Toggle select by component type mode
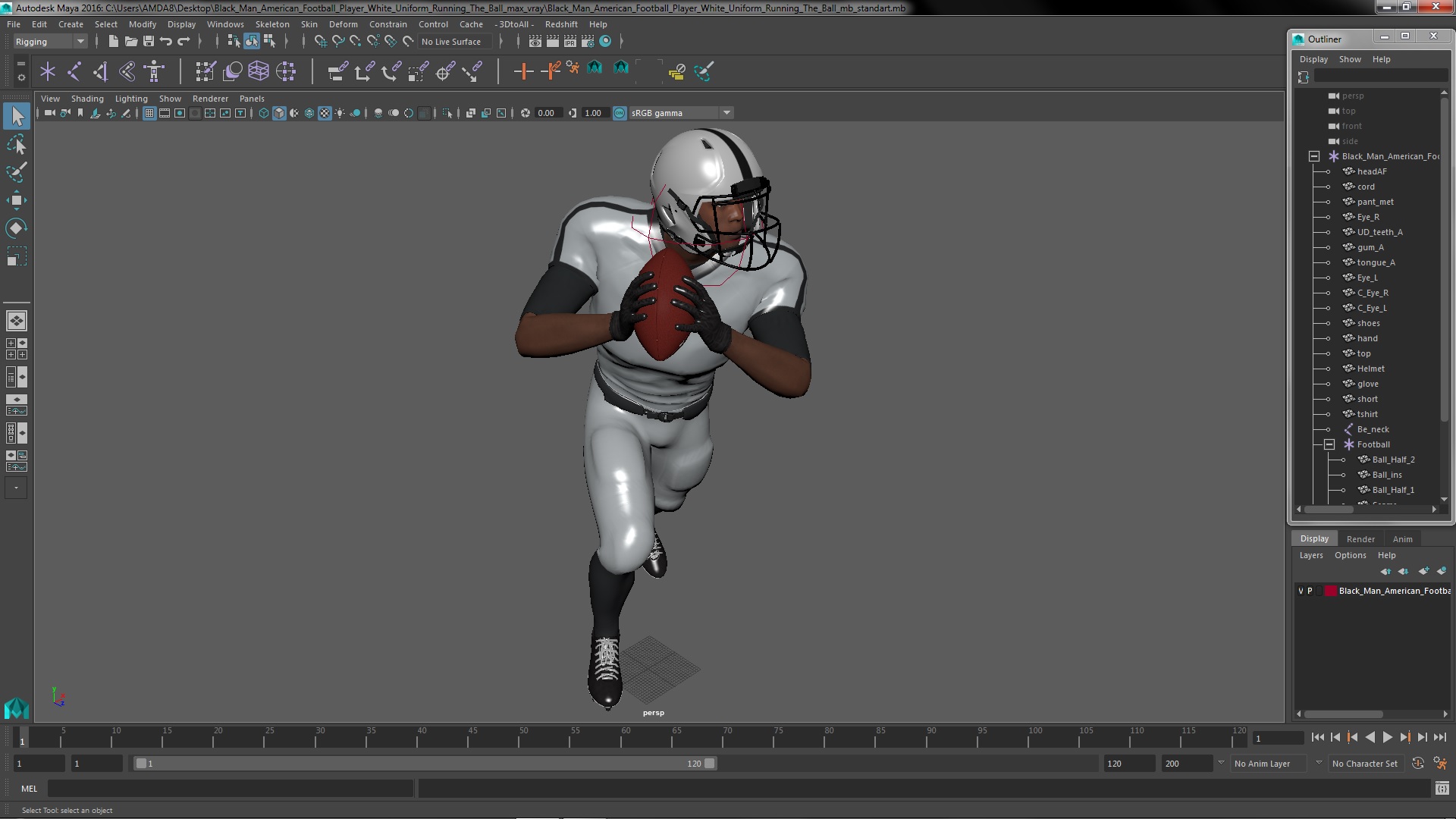The height and width of the screenshot is (819, 1456). click(269, 41)
